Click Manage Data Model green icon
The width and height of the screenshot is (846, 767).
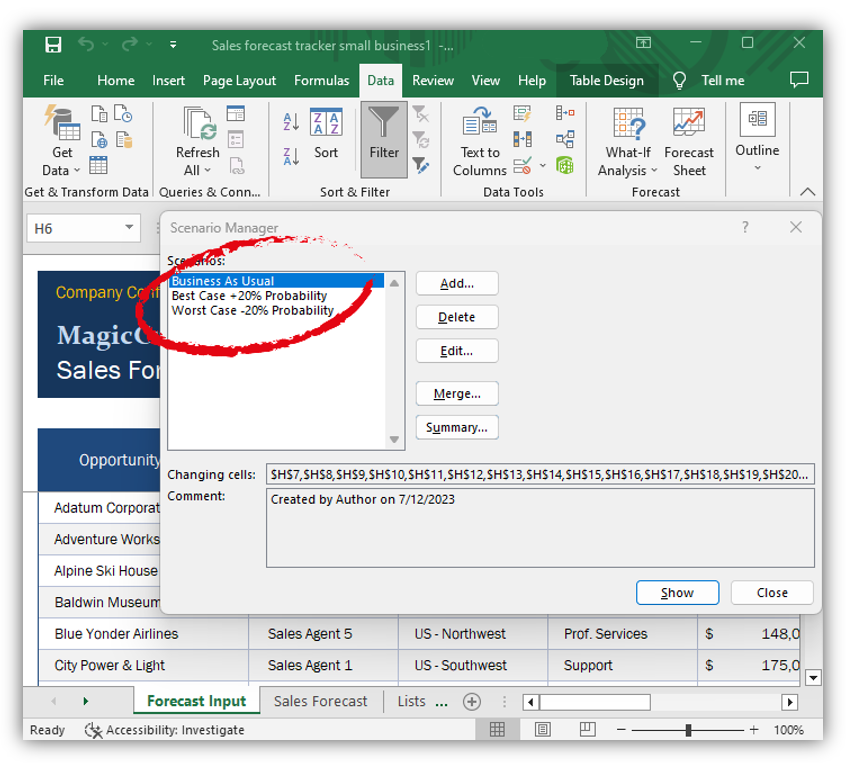565,165
